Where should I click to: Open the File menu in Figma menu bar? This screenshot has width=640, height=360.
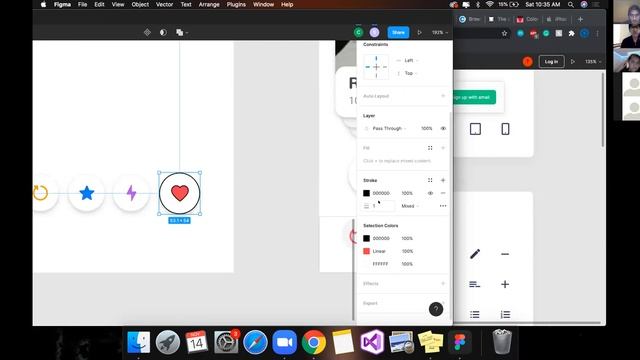(x=82, y=4)
